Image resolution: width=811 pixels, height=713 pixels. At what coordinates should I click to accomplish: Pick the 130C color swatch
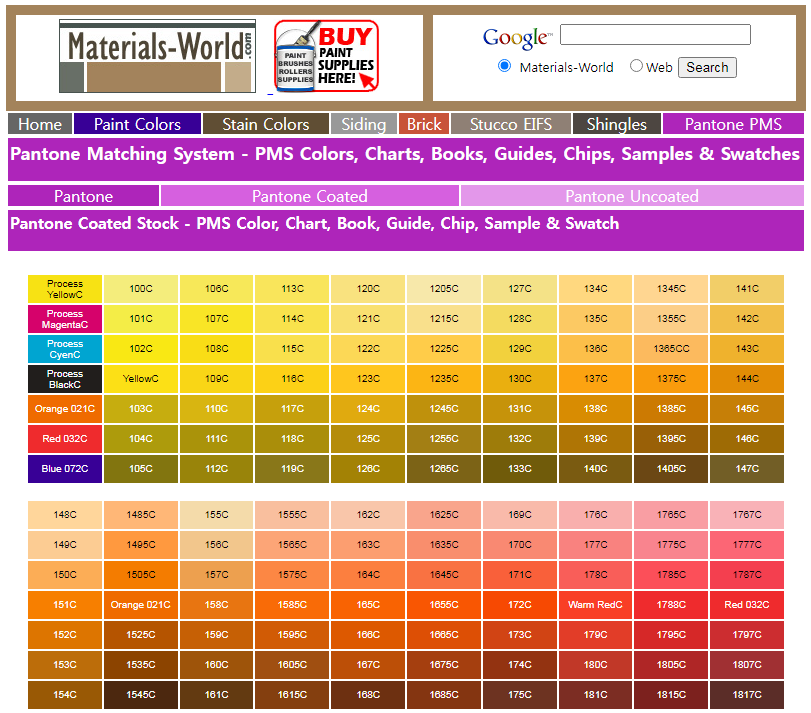tap(520, 379)
